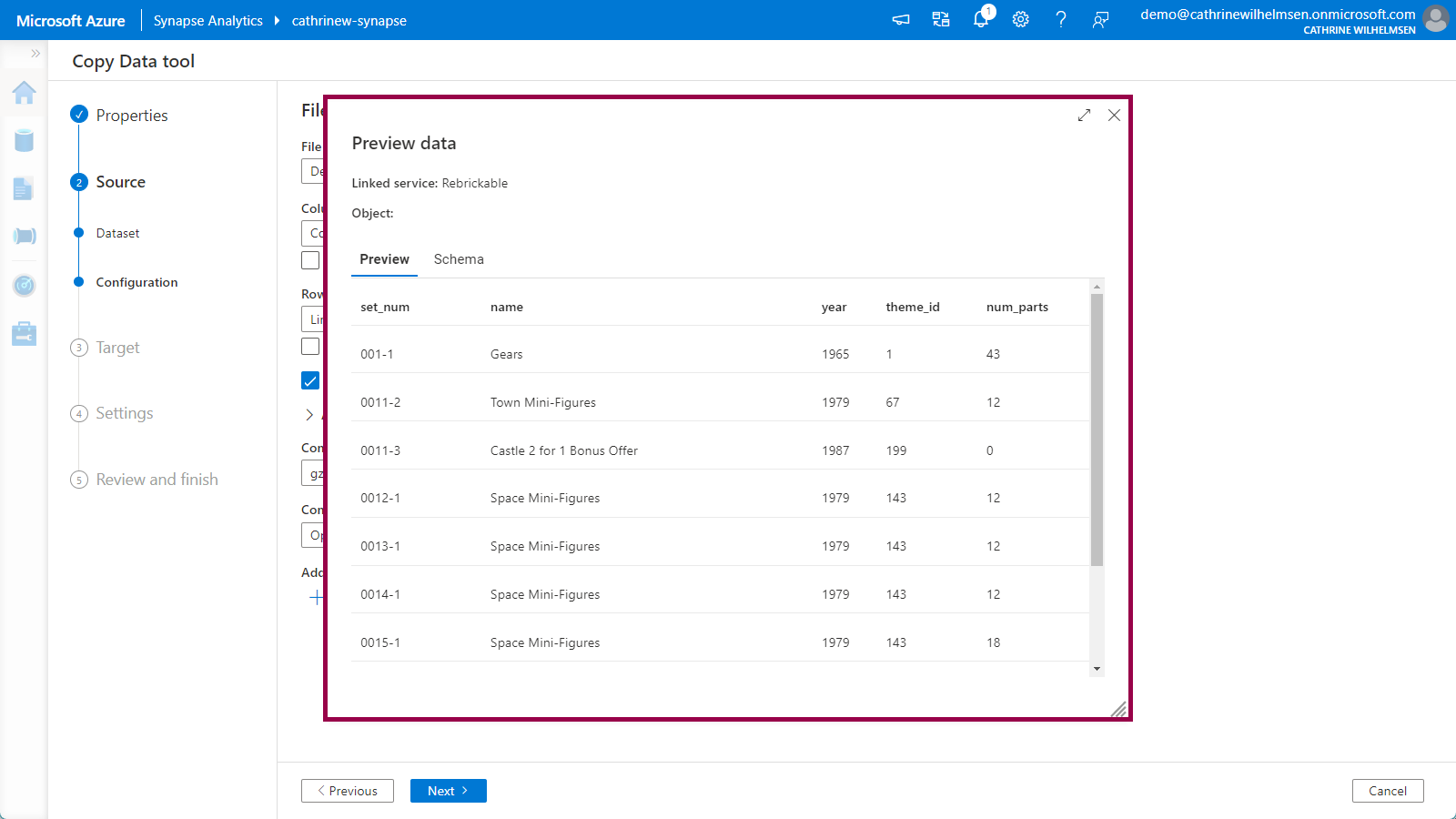Switch to the Schema tab
Viewport: 1456px width, 819px height.
coord(459,259)
